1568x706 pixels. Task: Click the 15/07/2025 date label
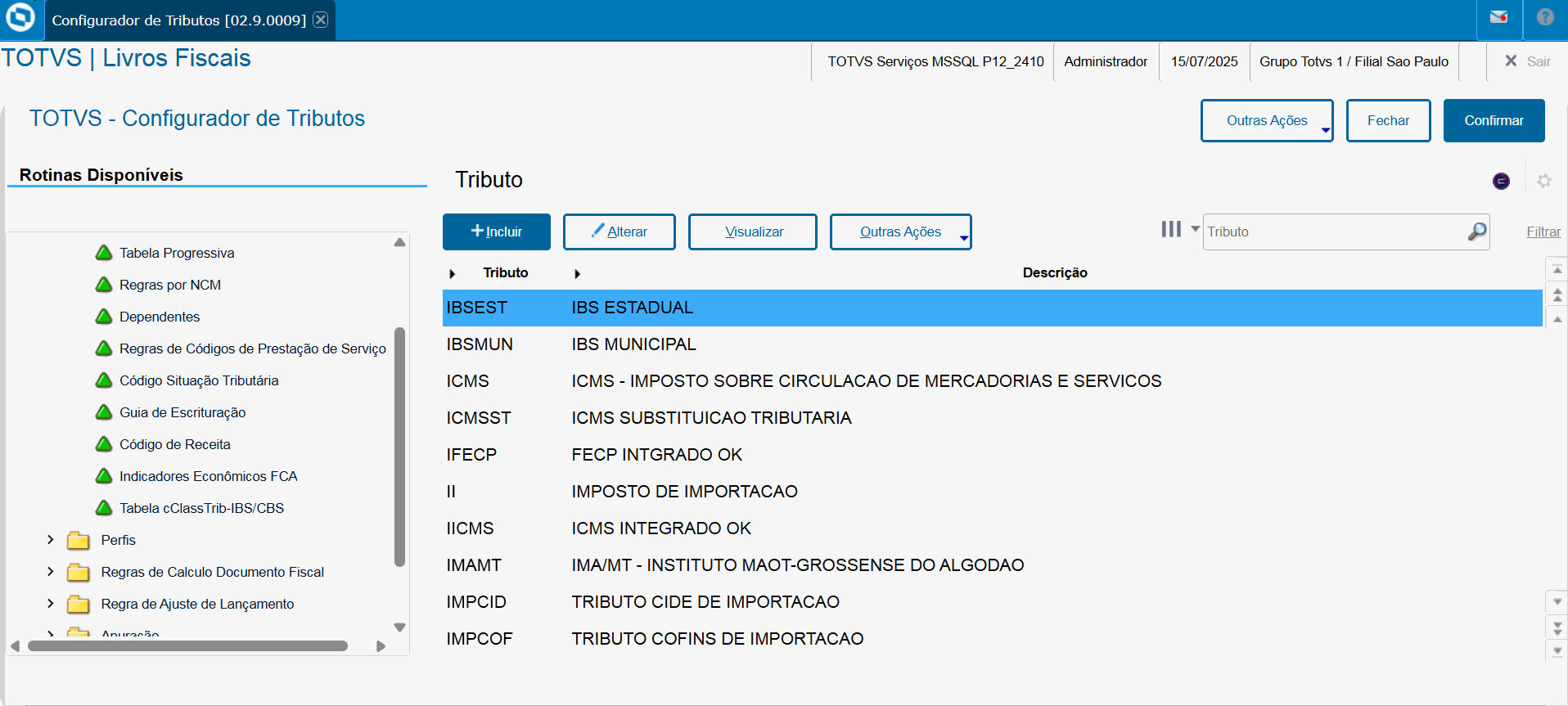(1204, 61)
